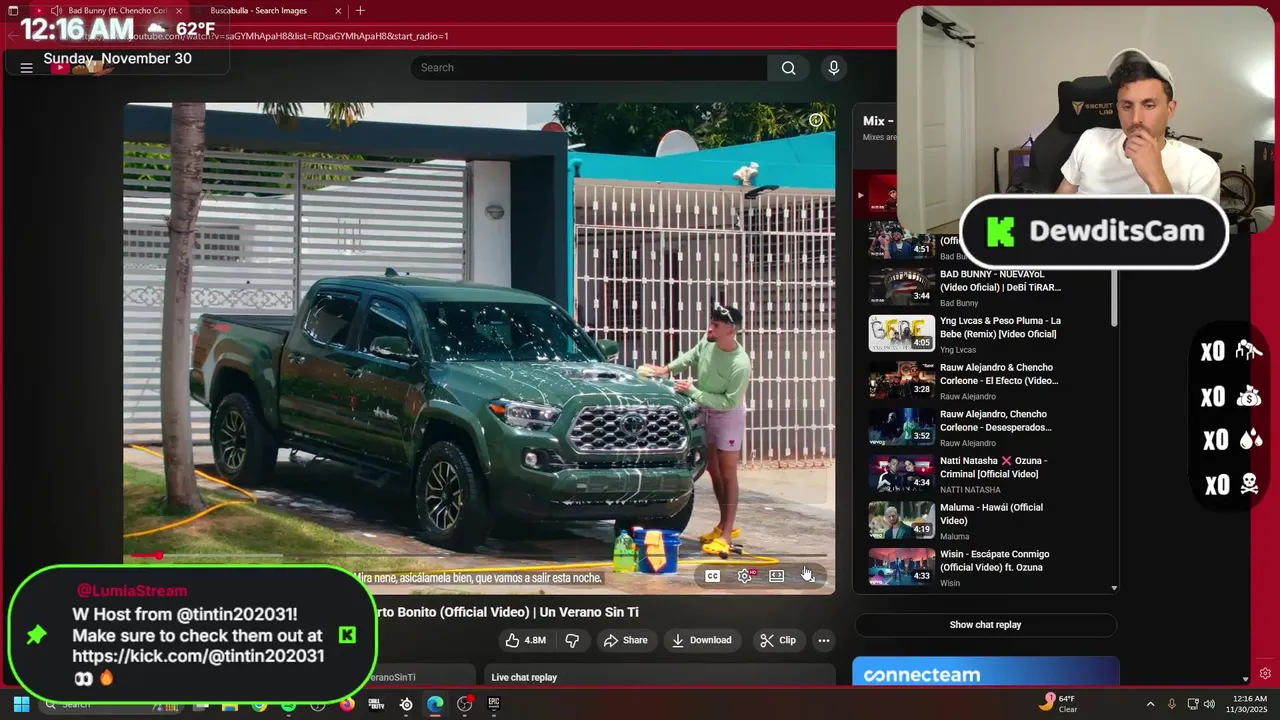Open browser settings gear in bottom right corner
This screenshot has height=720, width=1280.
1265,674
